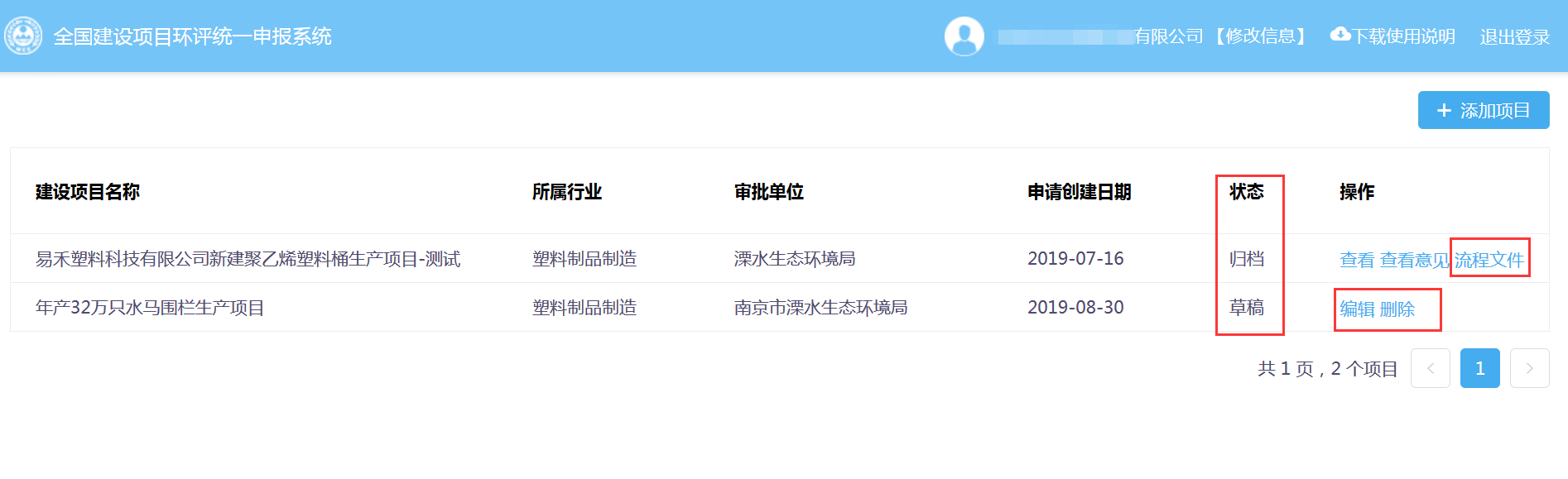
Task: Click the 状态 column header
Action: (x=1246, y=192)
